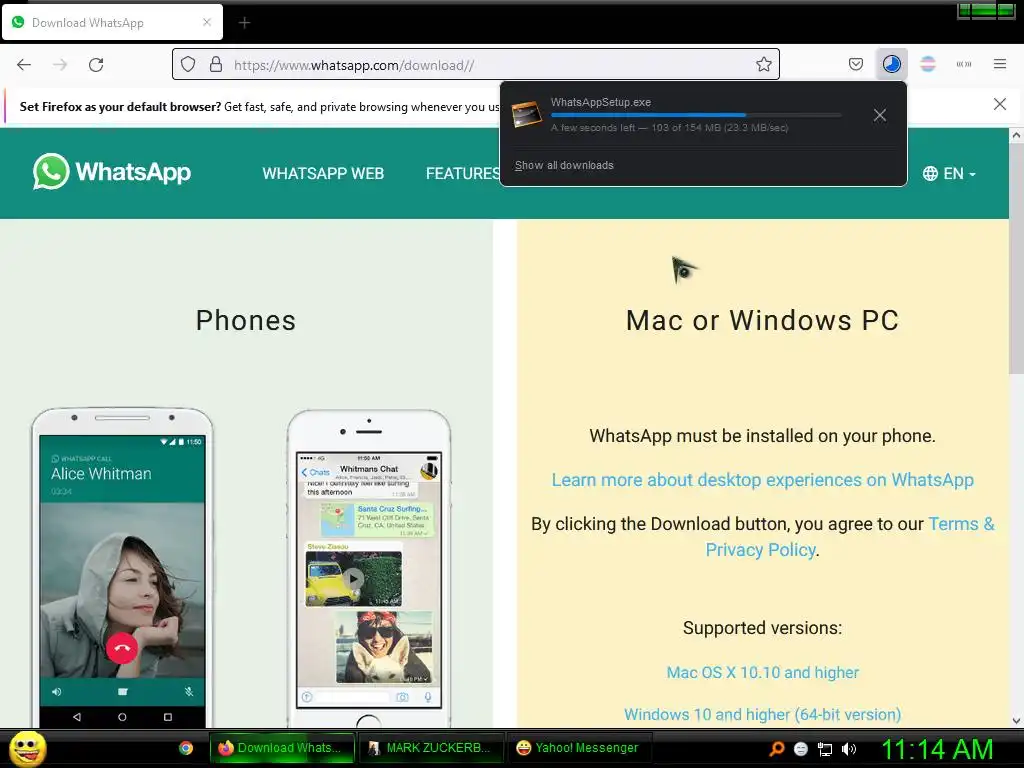Go back to the previous page
Screen dimensions: 1024x768
pos(24,65)
